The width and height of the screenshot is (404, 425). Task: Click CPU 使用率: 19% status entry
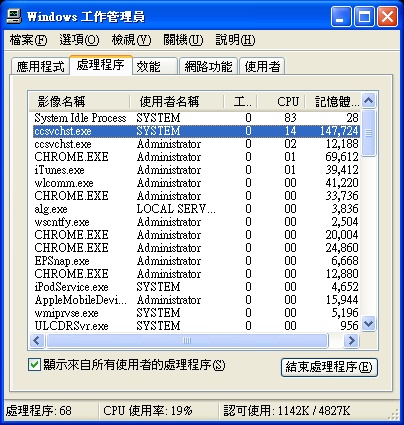[148, 411]
